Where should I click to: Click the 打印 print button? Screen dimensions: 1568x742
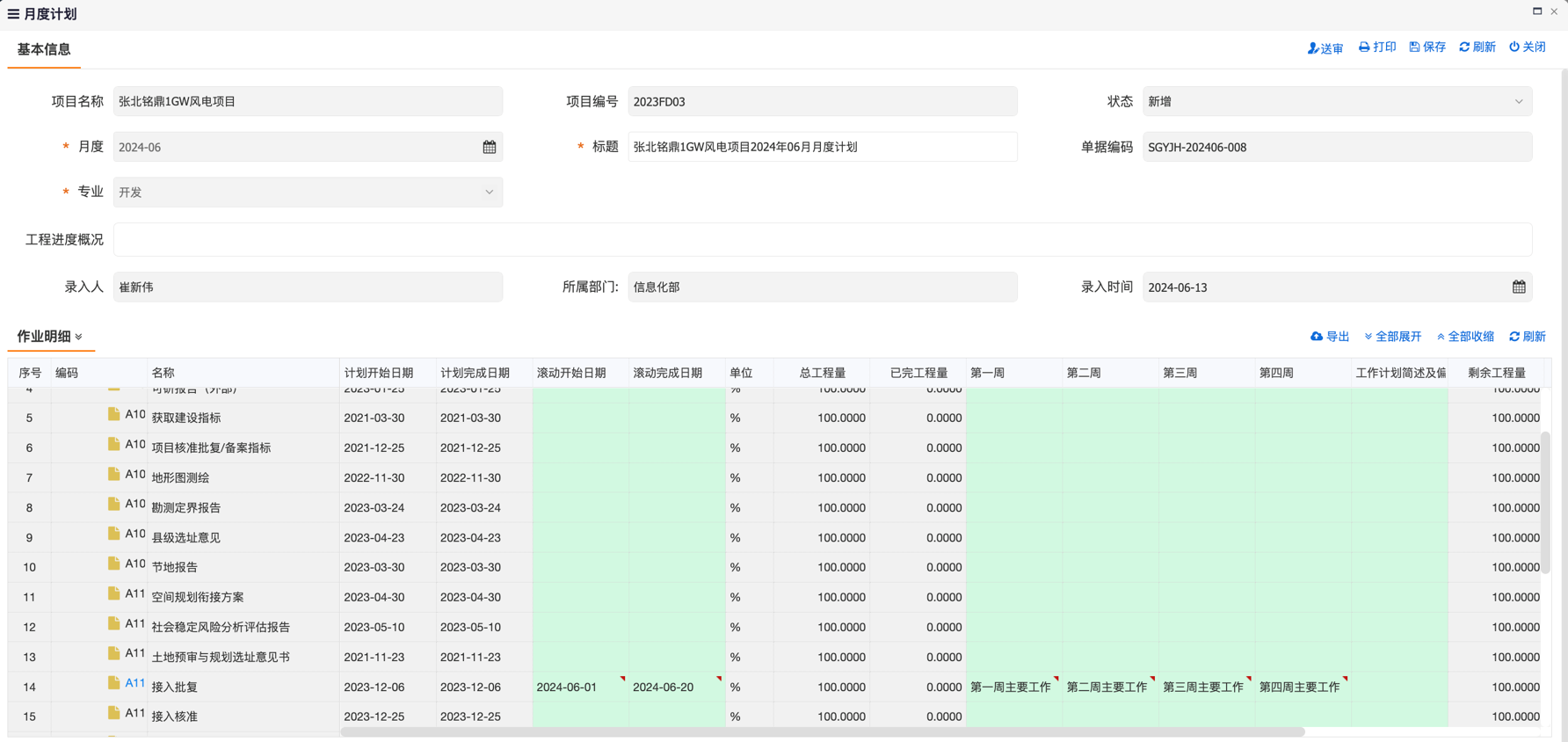1377,47
